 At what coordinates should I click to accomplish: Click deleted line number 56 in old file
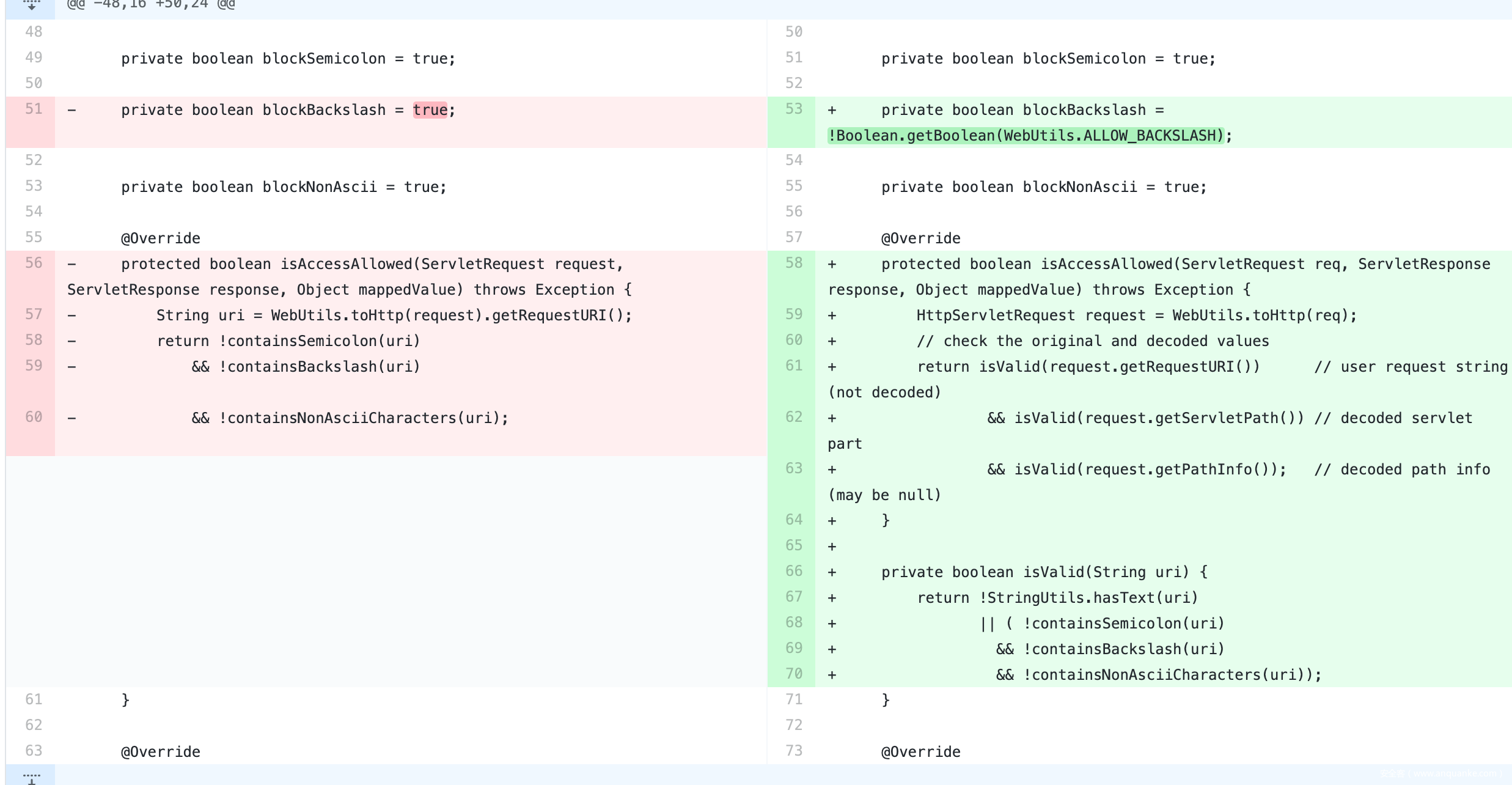pos(34,263)
